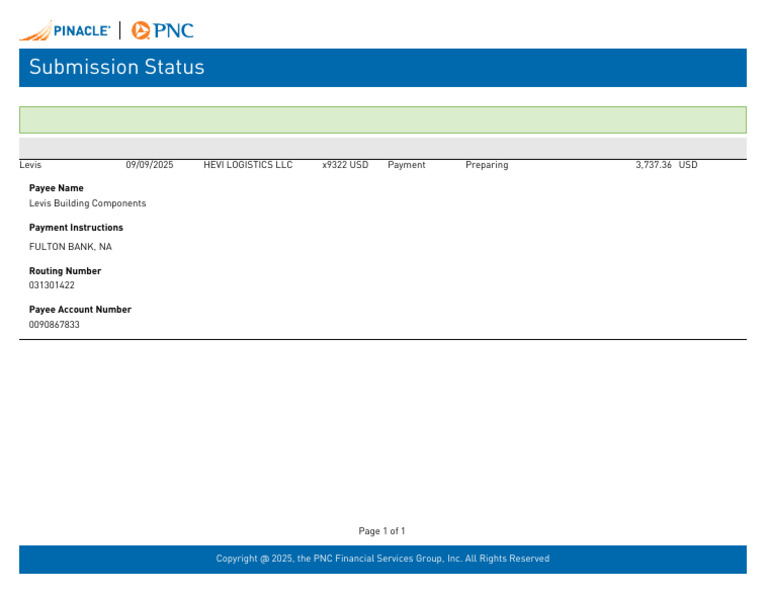Click account number 0090867833
The width and height of the screenshot is (768, 594).
click(x=54, y=325)
